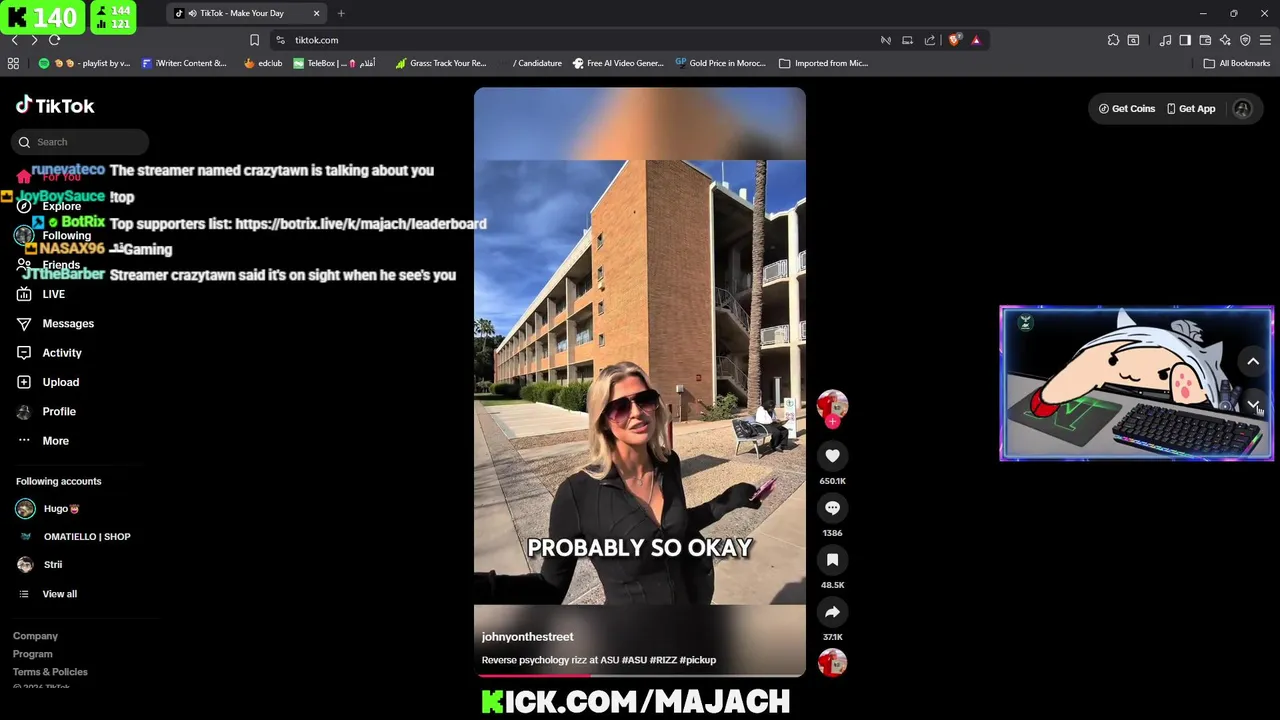Close the TikTok - Make Your Day tab
The height and width of the screenshot is (720, 1280).
[x=317, y=13]
